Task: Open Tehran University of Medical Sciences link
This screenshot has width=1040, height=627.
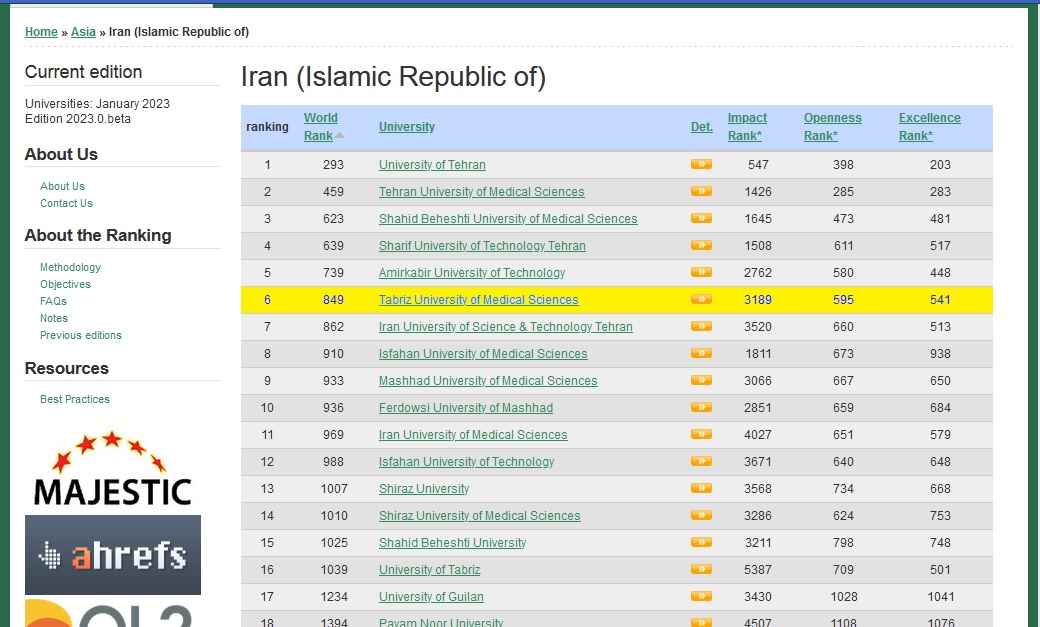Action: 481,192
